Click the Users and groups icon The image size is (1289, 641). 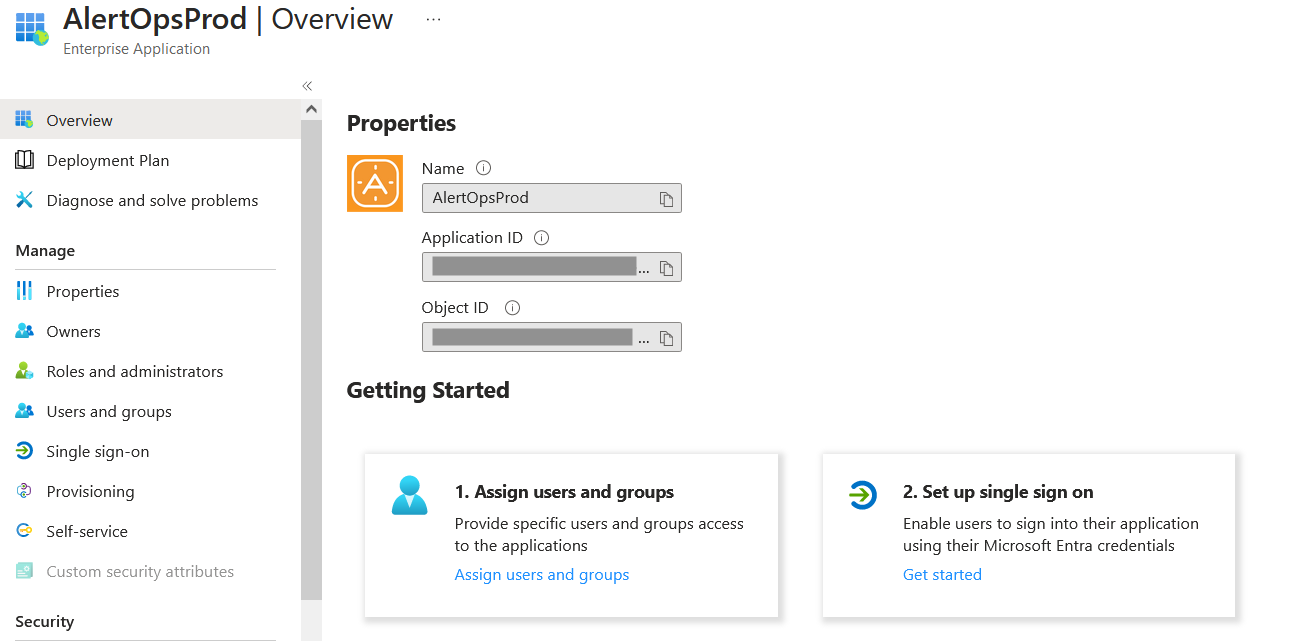[x=24, y=411]
